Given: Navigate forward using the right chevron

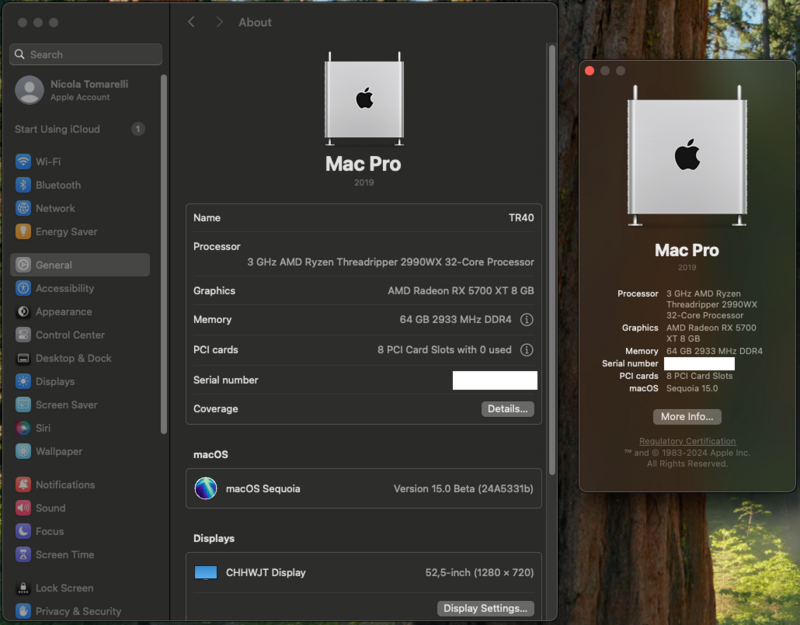Looking at the screenshot, I should pos(218,21).
